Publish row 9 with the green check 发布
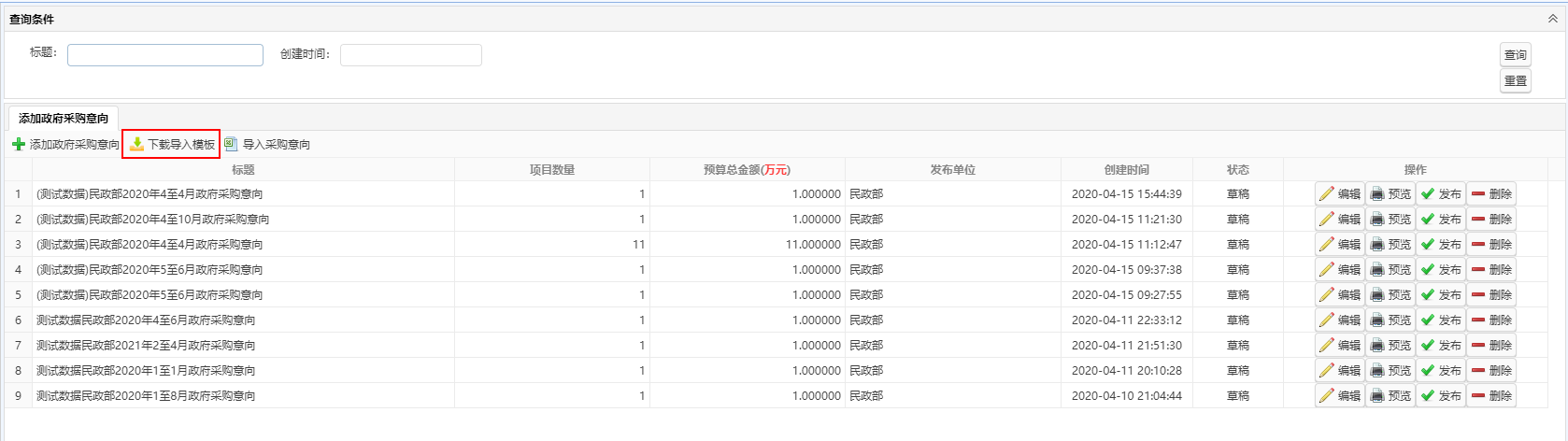Viewport: 1568px width, 441px height. (x=1440, y=396)
